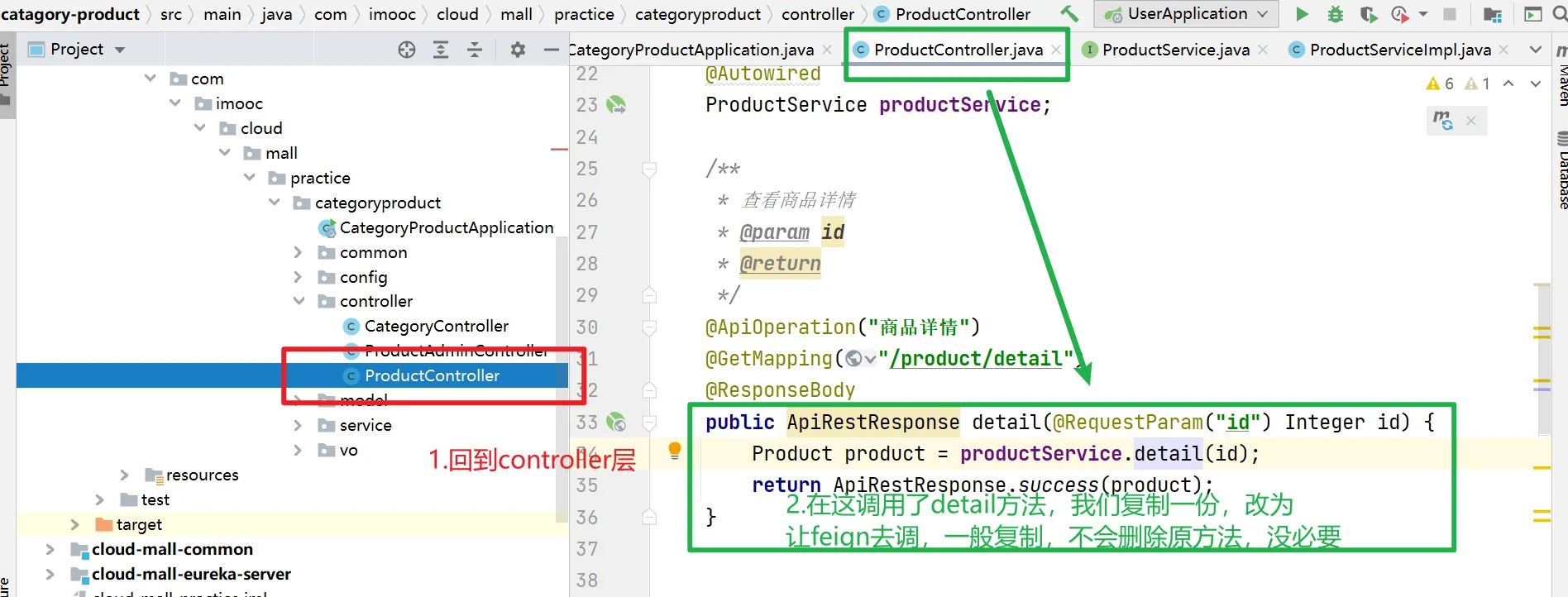Click the Stop square icon
Screen dimensions: 1568x597
1450,14
